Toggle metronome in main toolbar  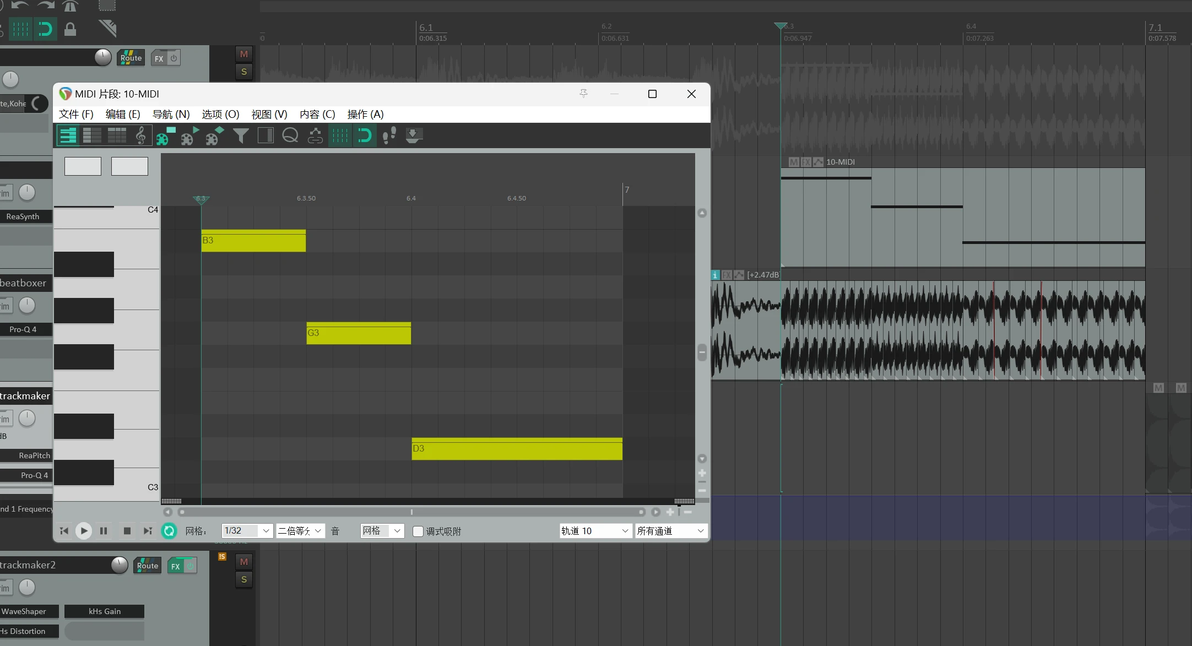[x=71, y=6]
